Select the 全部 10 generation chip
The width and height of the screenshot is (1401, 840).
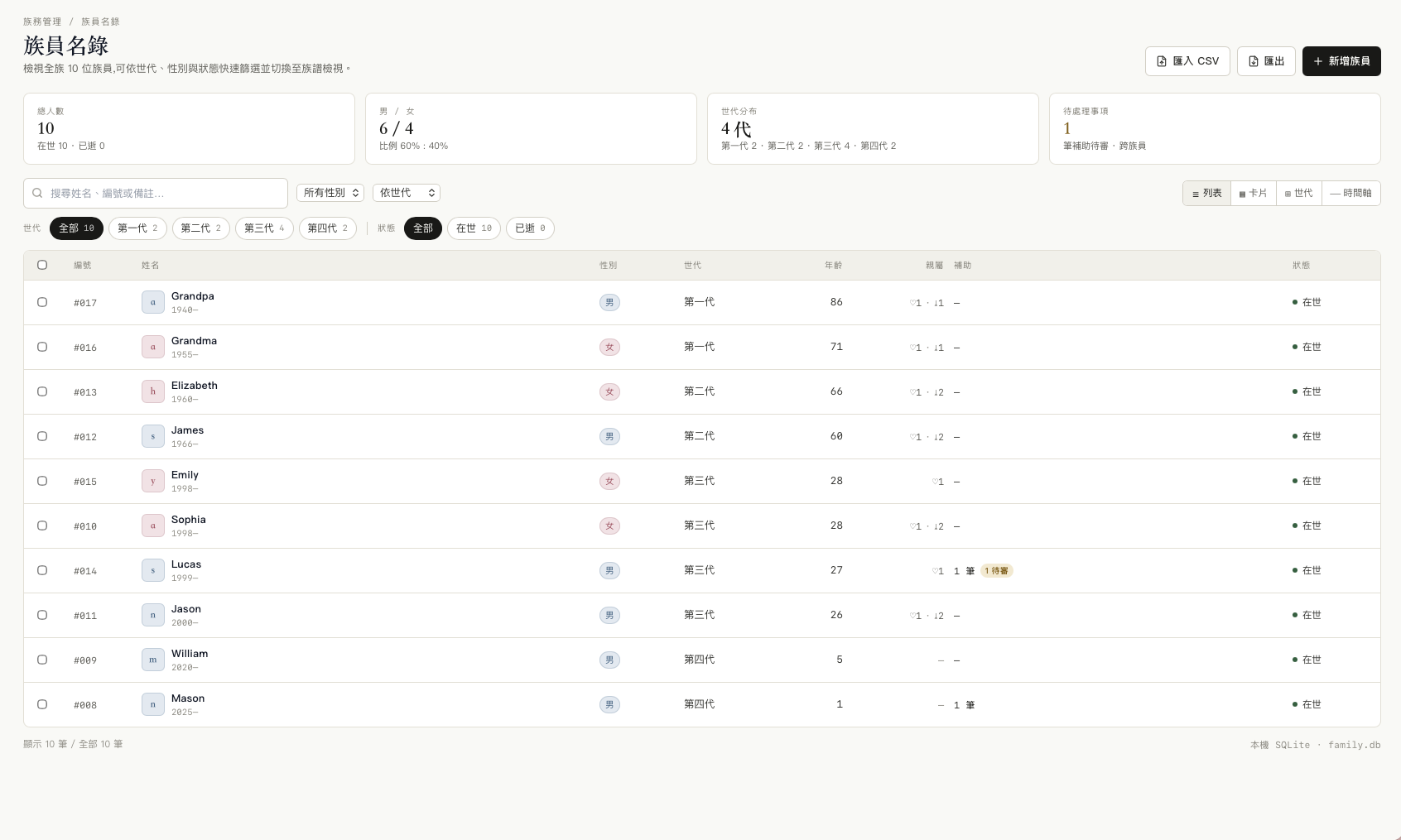tap(76, 228)
